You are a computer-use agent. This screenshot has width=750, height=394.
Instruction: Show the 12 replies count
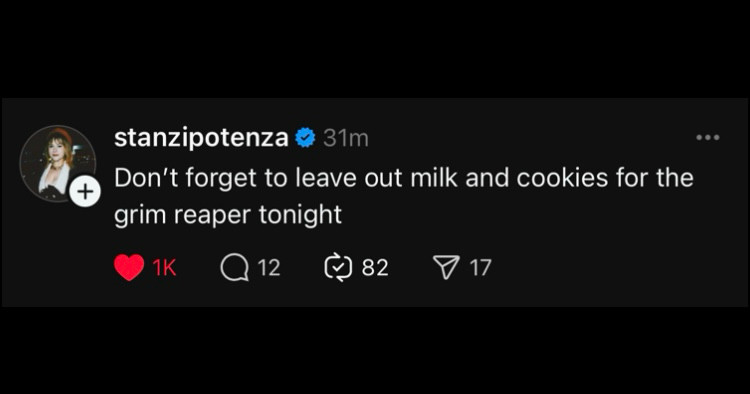point(269,268)
